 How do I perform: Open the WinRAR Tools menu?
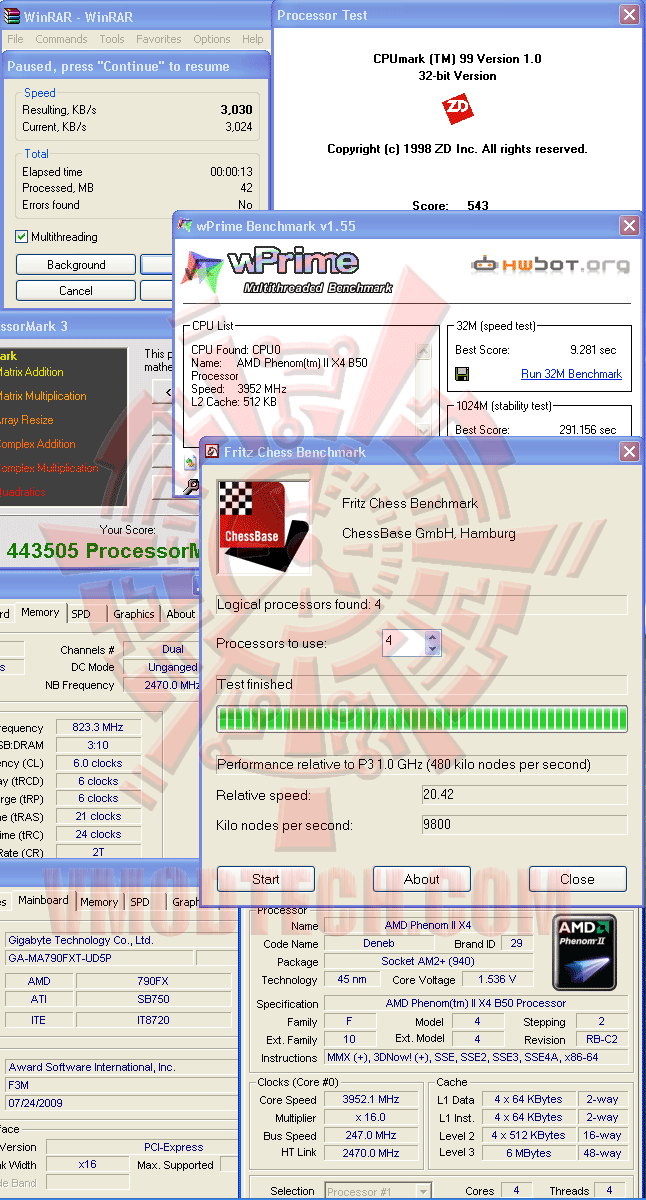point(112,39)
